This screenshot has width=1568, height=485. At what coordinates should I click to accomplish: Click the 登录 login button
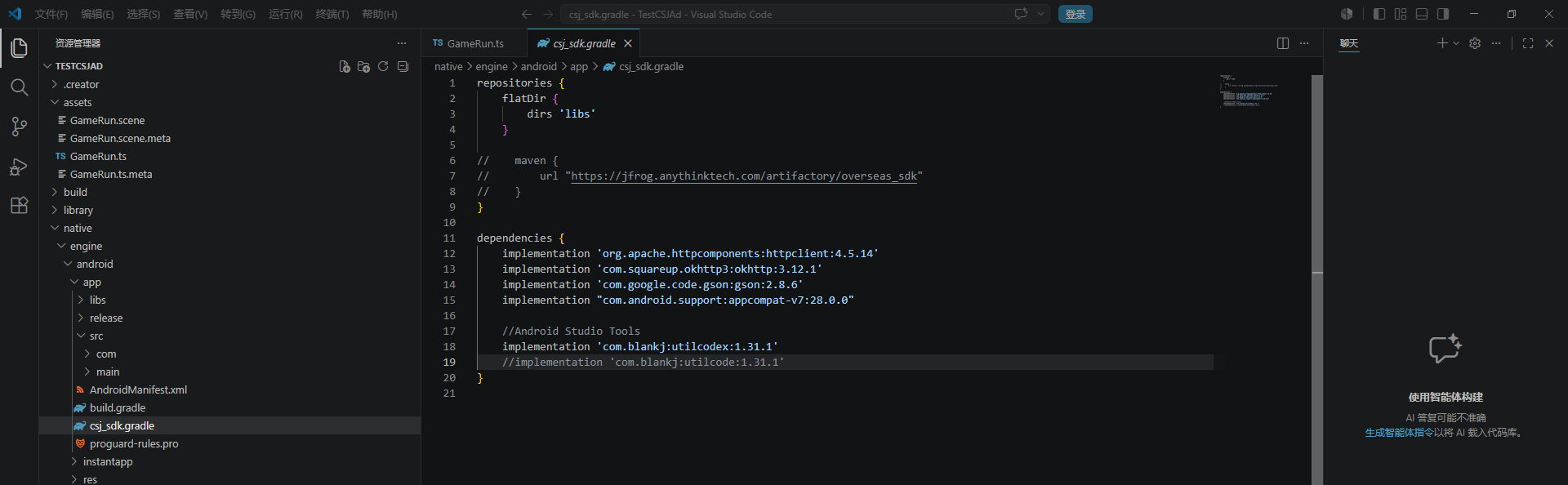pyautogui.click(x=1076, y=14)
